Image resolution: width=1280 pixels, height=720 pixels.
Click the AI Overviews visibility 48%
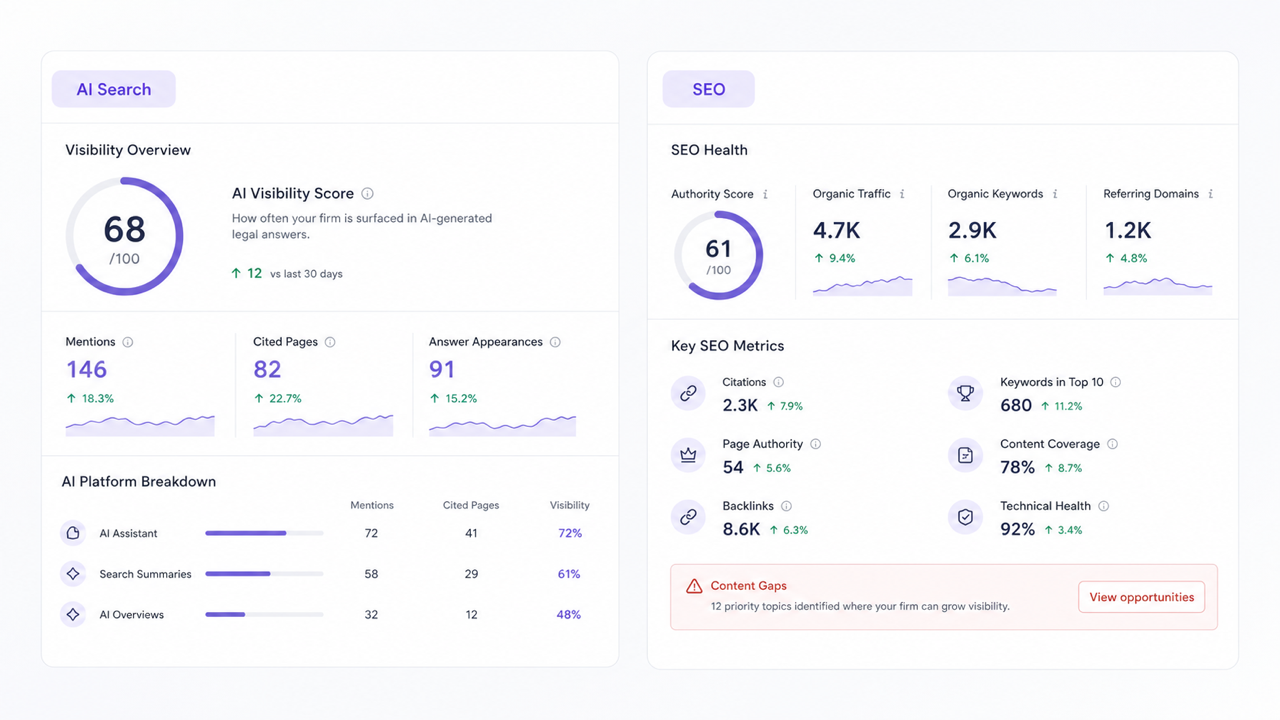(569, 614)
